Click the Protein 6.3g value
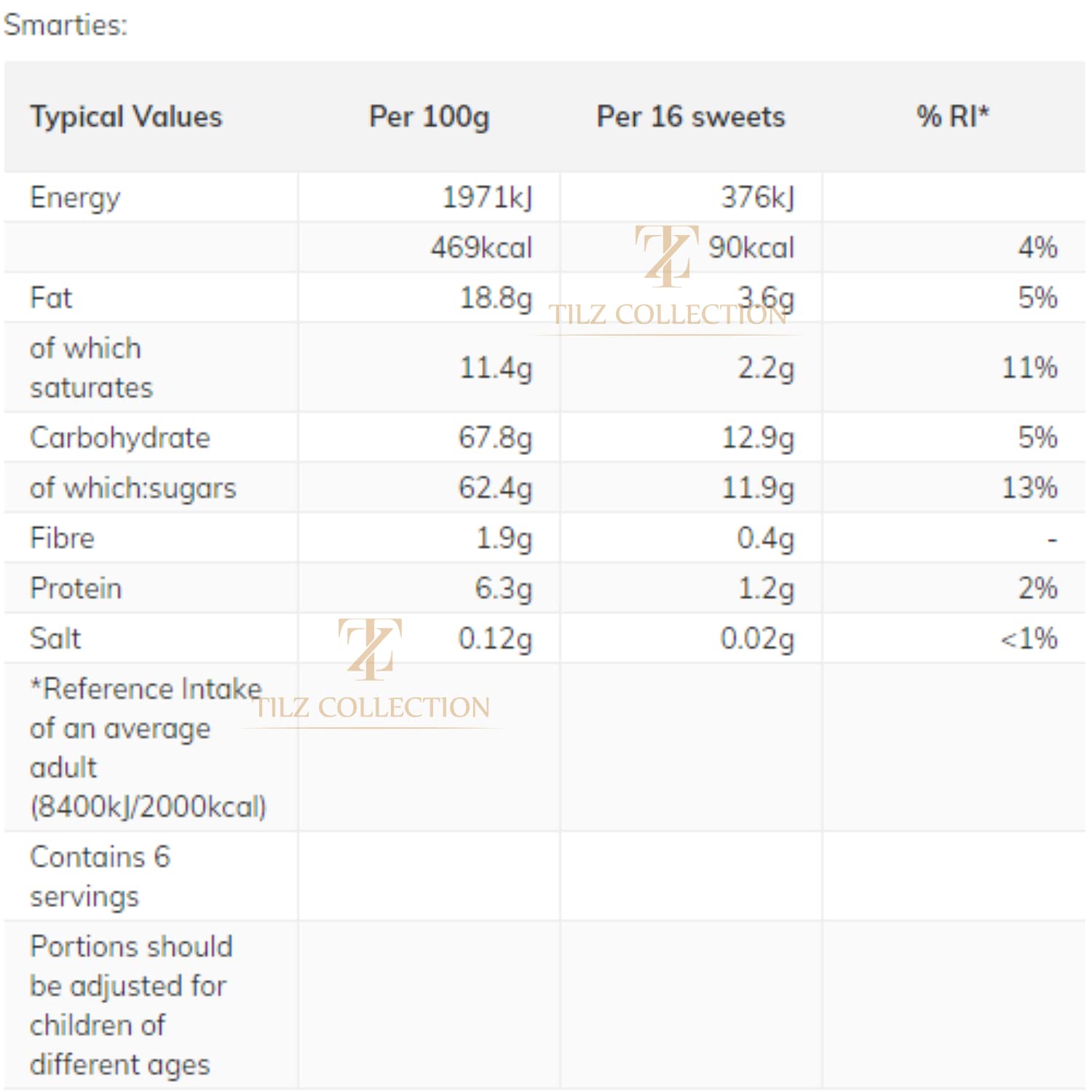The width and height of the screenshot is (1092, 1092). tap(503, 589)
